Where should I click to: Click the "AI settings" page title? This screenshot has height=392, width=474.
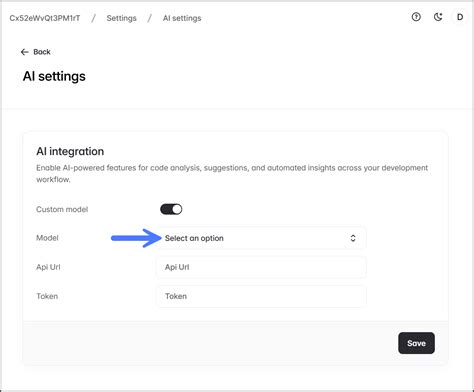coord(54,76)
